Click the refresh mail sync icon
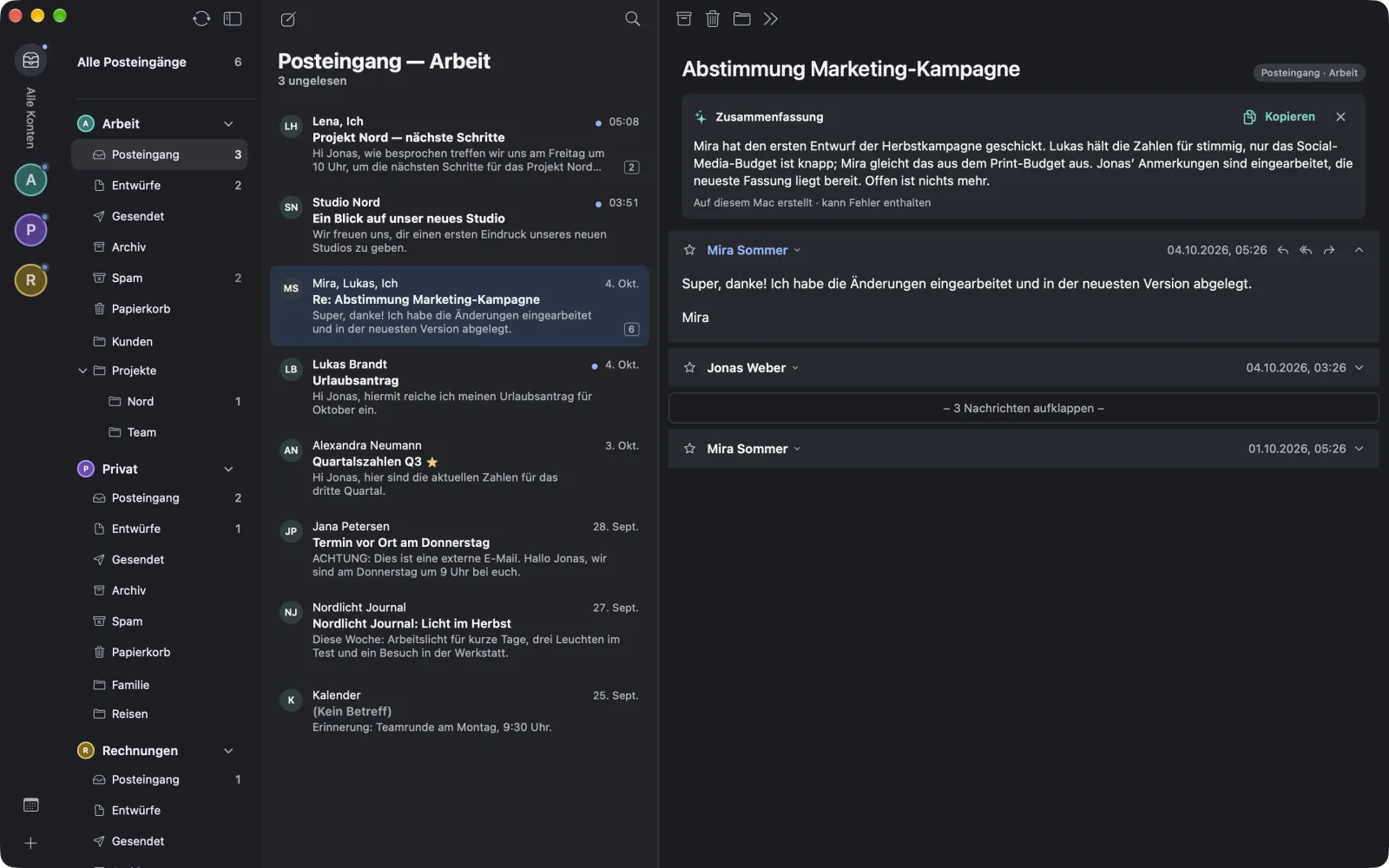This screenshot has height=868, width=1389. (201, 18)
